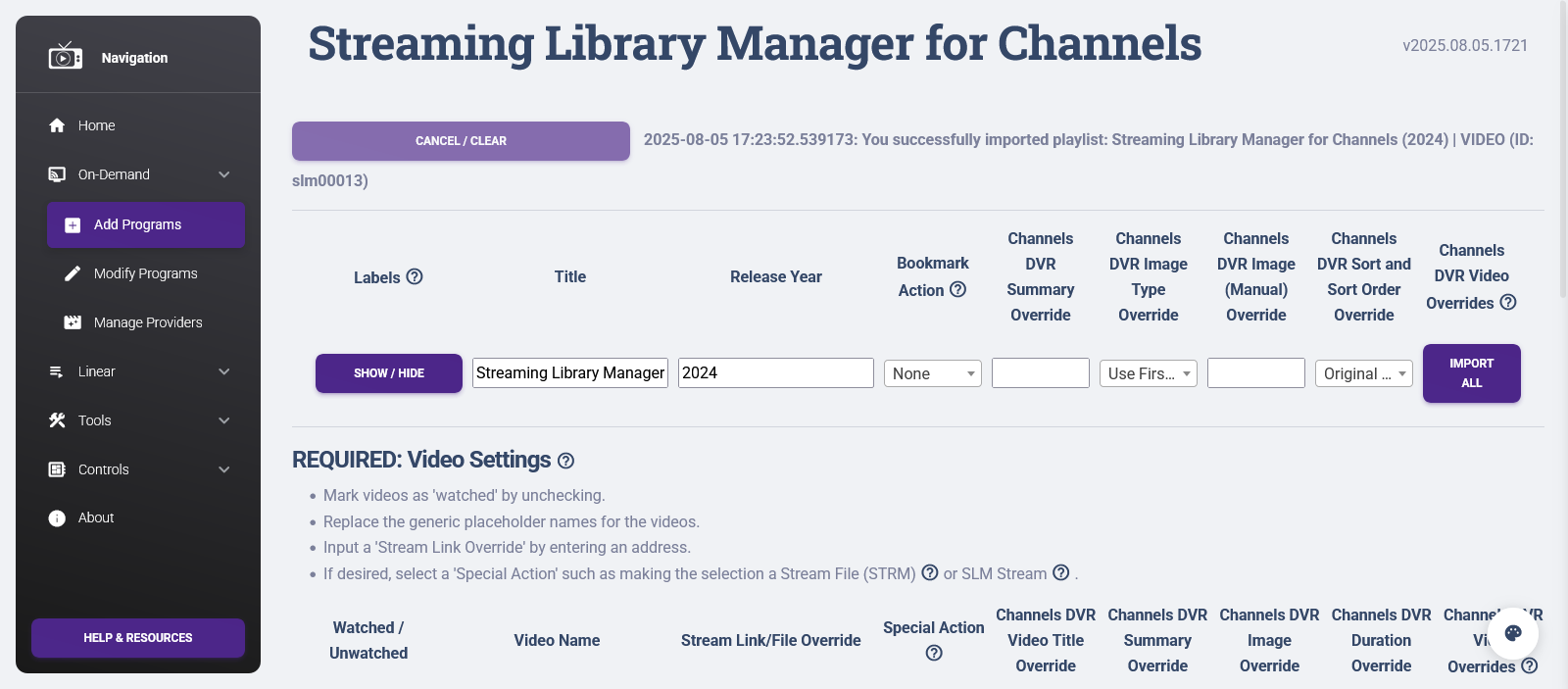Click the Release Year input field
1568x689 pixels.
775,372
